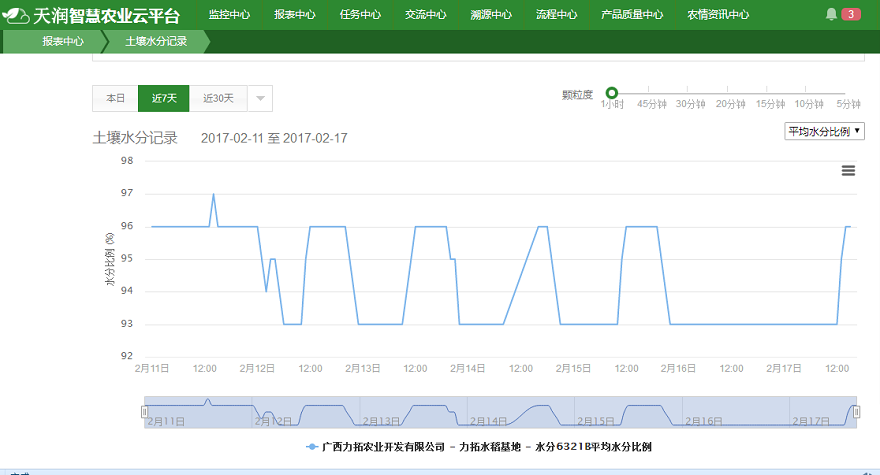
Task: Open the 平均水分比例 dropdown
Action: 824,131
